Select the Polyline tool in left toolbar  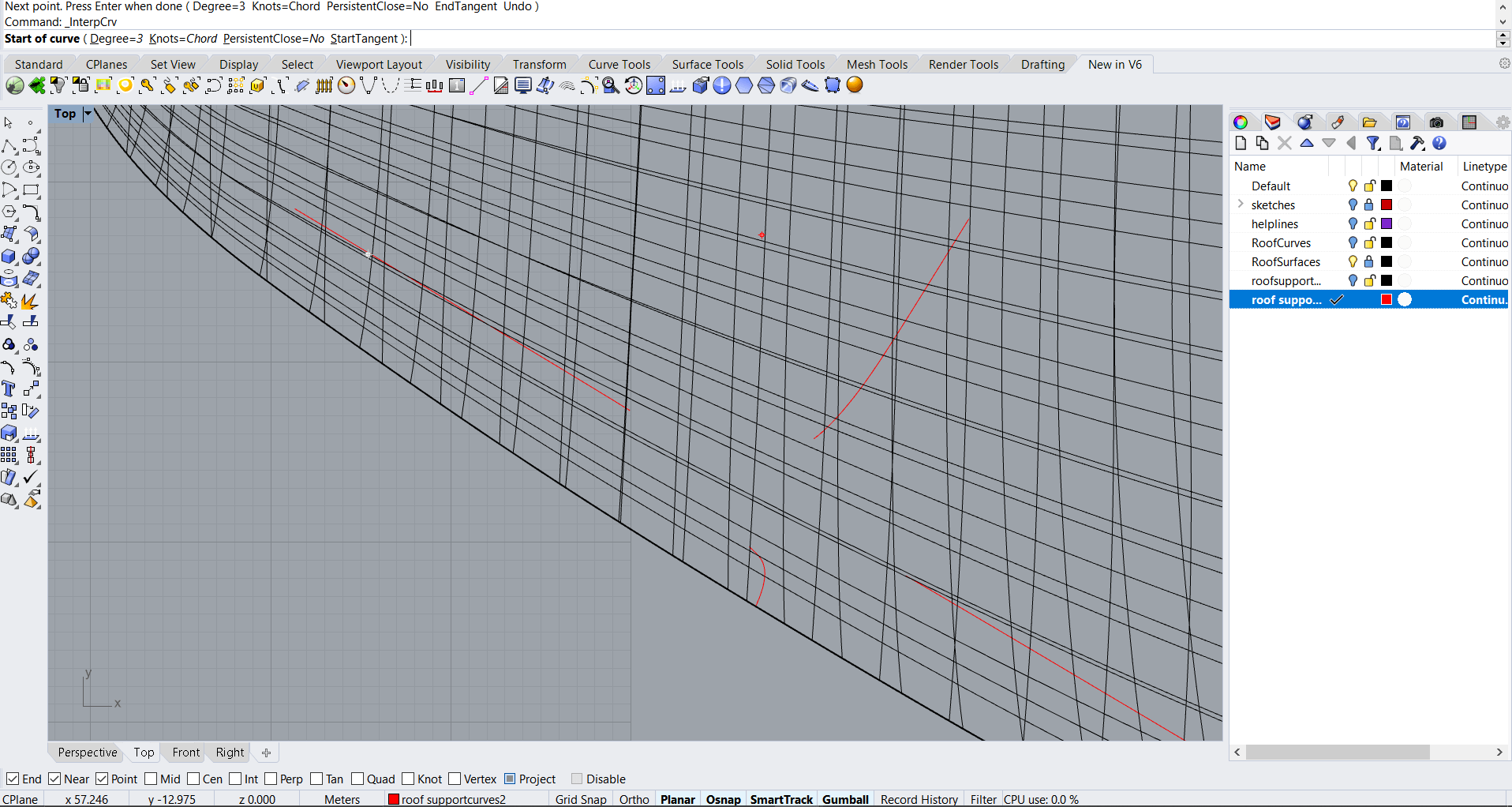[9, 146]
